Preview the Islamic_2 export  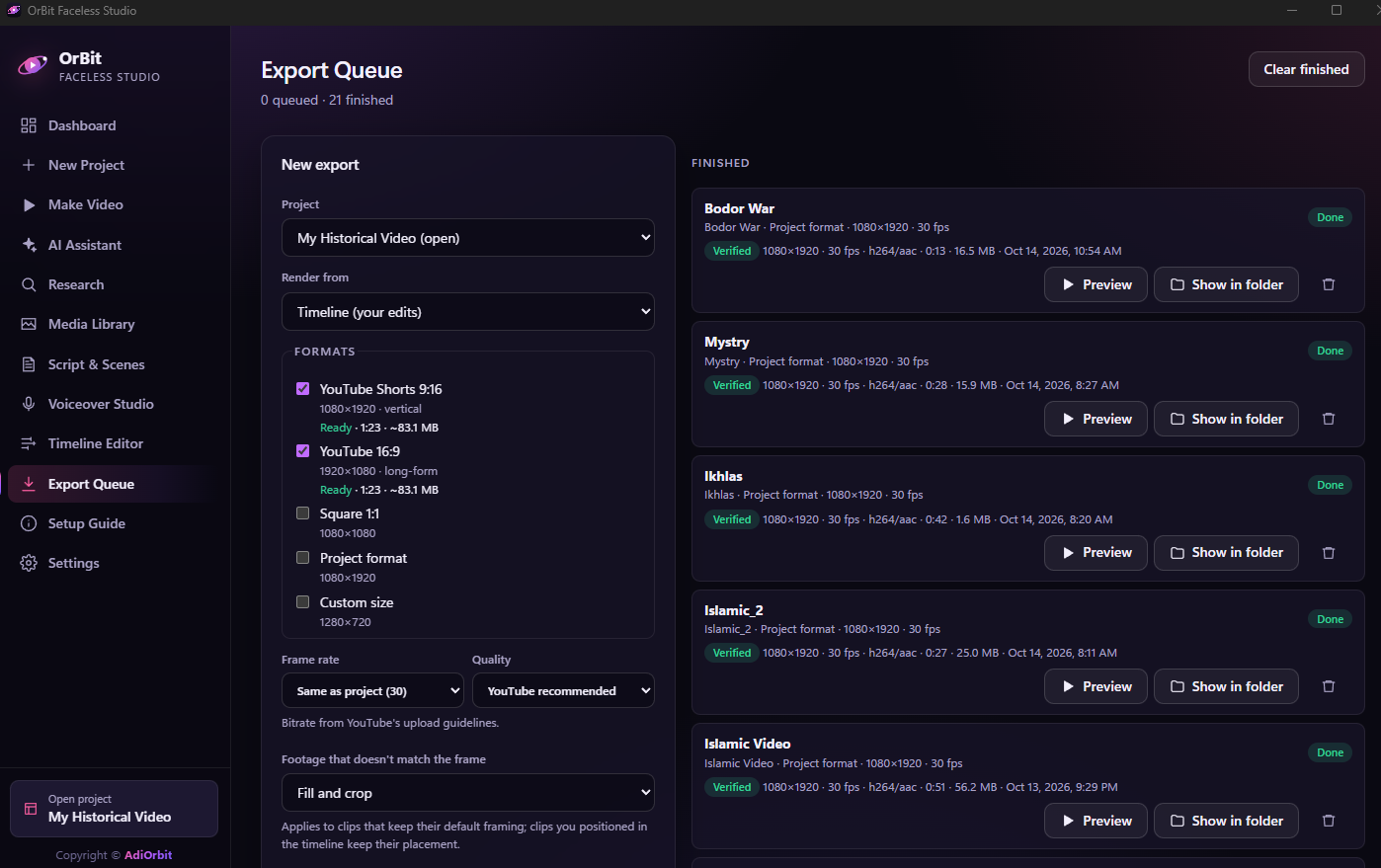tap(1097, 686)
